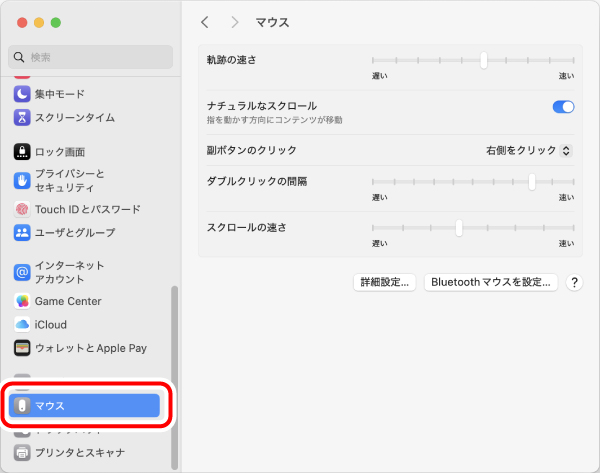
Task: Click the help question mark button
Action: coord(574,283)
